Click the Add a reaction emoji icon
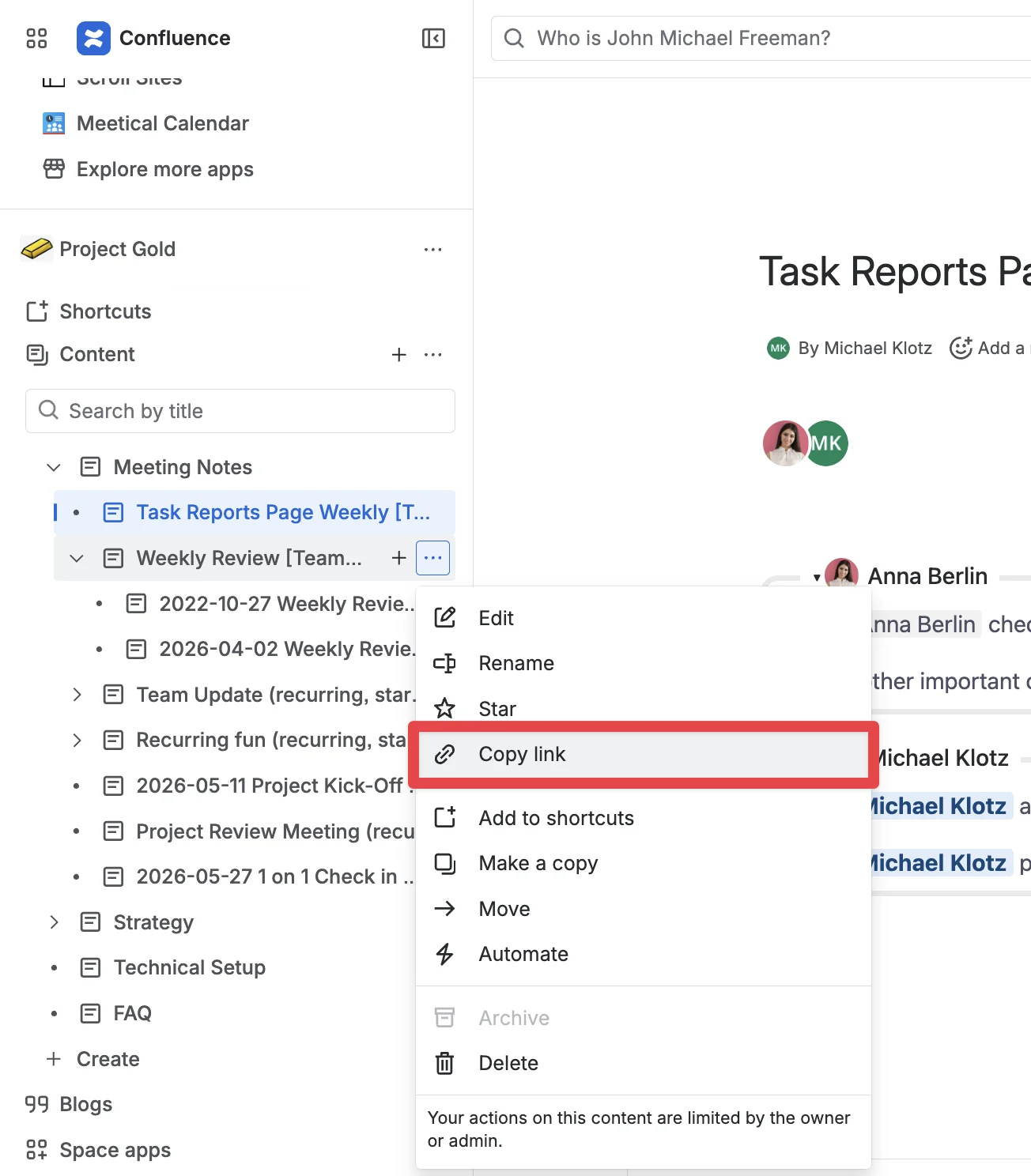Screen dimensions: 1031x1176 961,348
